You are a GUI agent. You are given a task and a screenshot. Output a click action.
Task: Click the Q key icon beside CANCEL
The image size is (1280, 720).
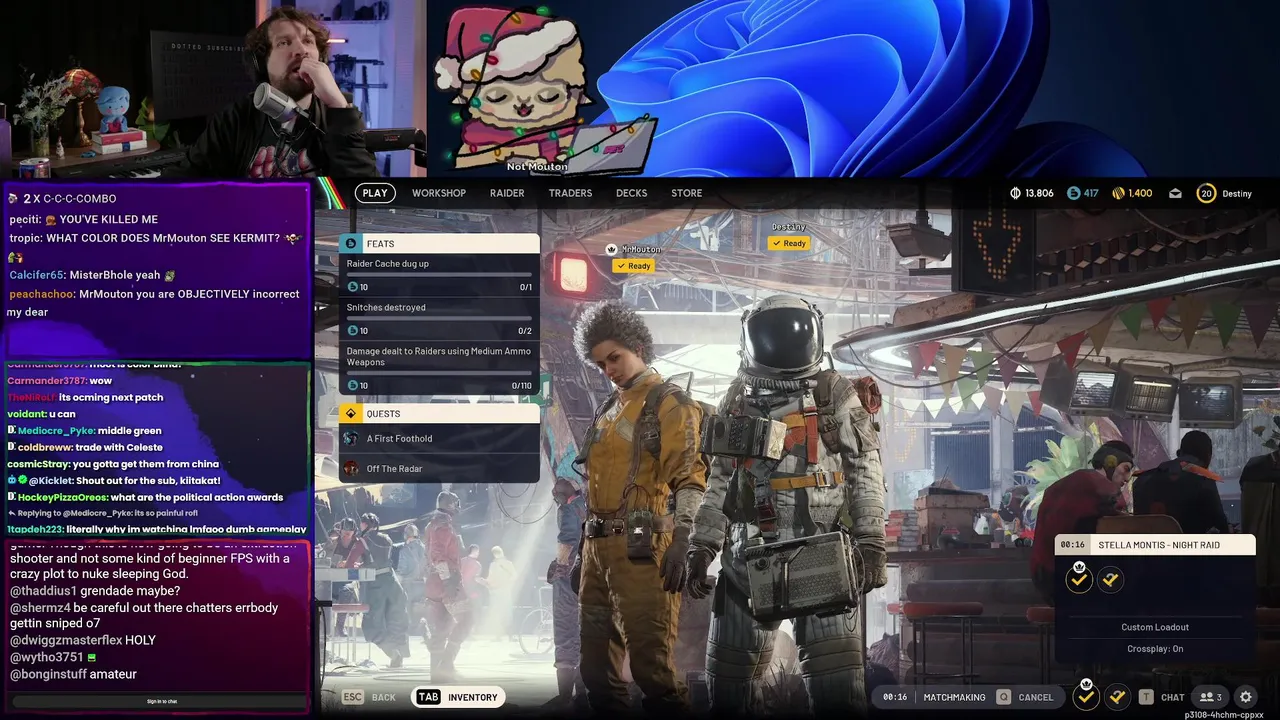(1003, 697)
